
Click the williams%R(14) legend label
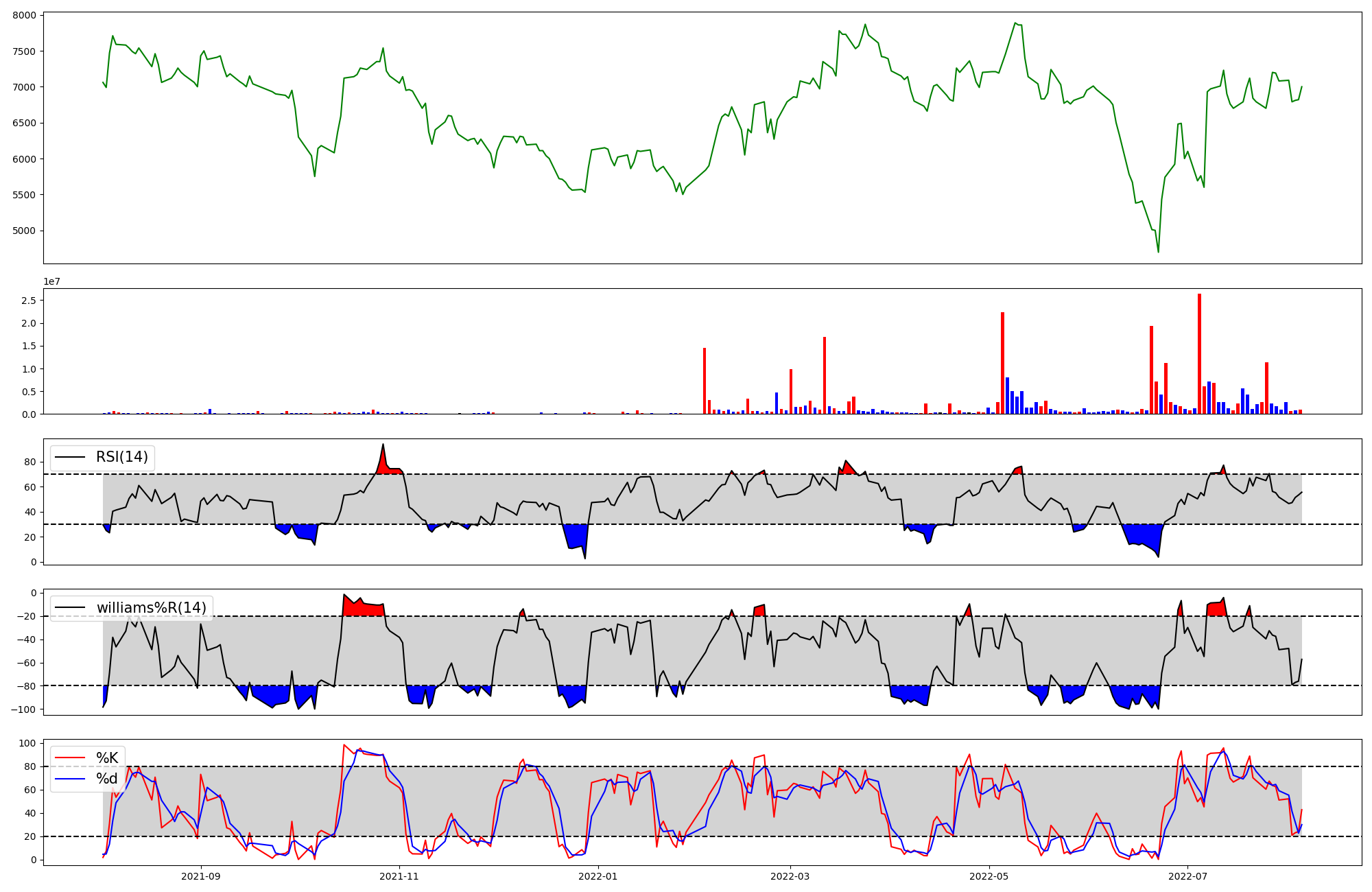coord(151,608)
